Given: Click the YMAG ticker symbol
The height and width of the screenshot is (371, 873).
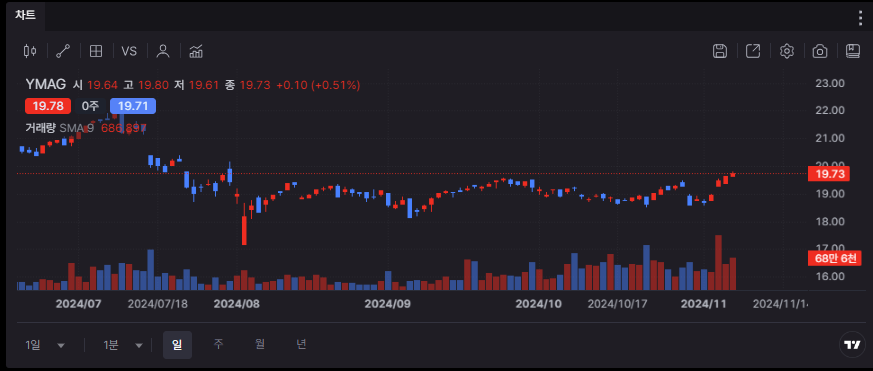Looking at the screenshot, I should (46, 85).
